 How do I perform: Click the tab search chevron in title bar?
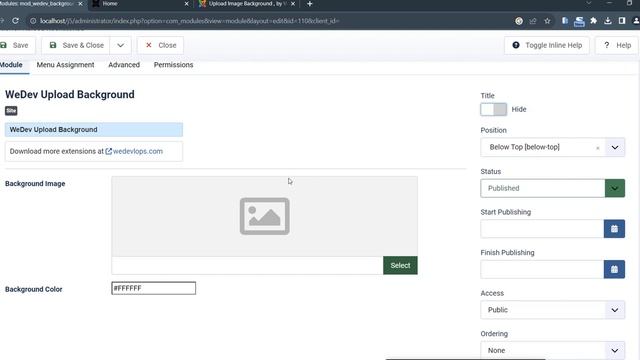pyautogui.click(x=589, y=3)
